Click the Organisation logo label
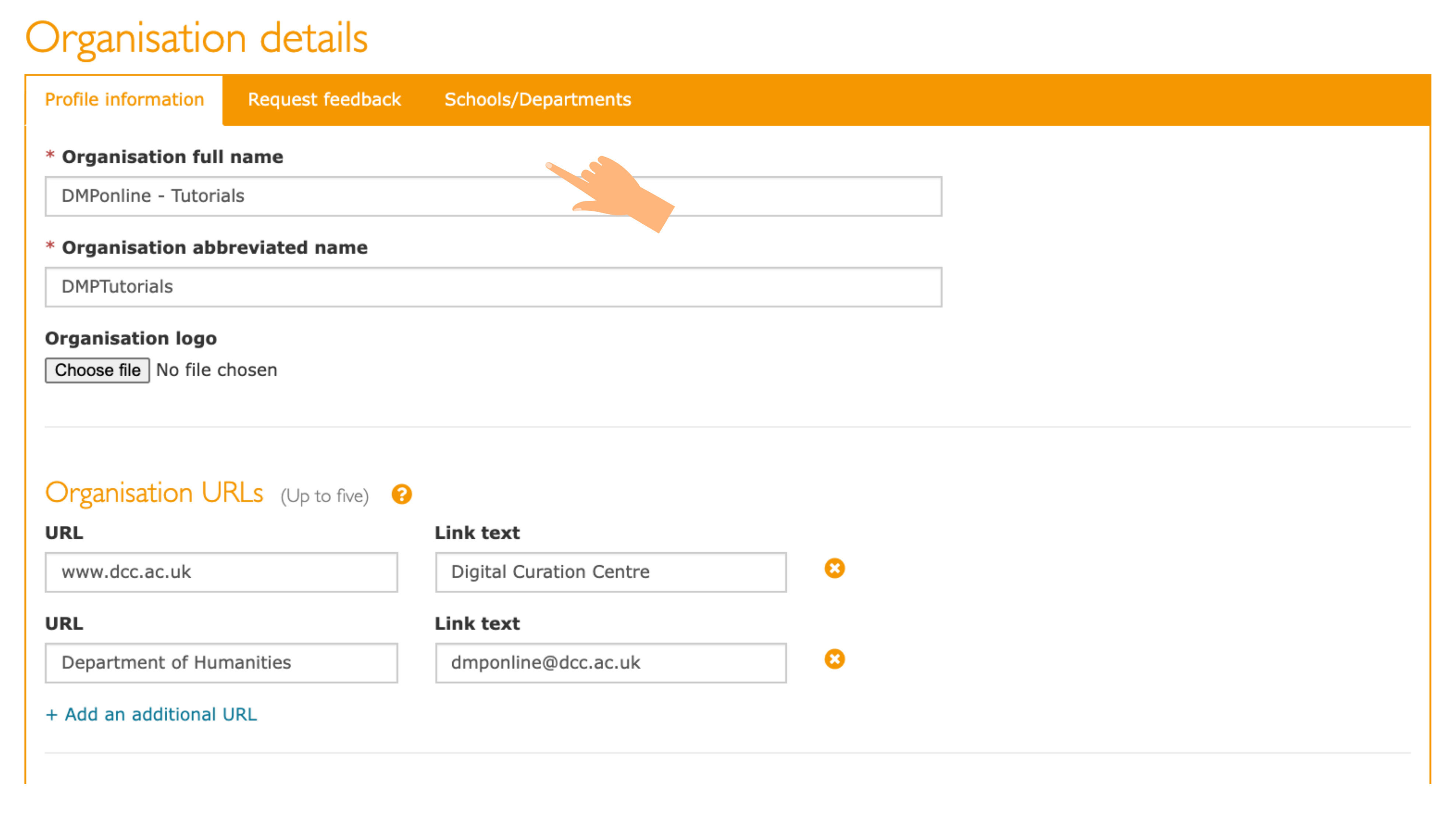1456x817 pixels. (130, 338)
